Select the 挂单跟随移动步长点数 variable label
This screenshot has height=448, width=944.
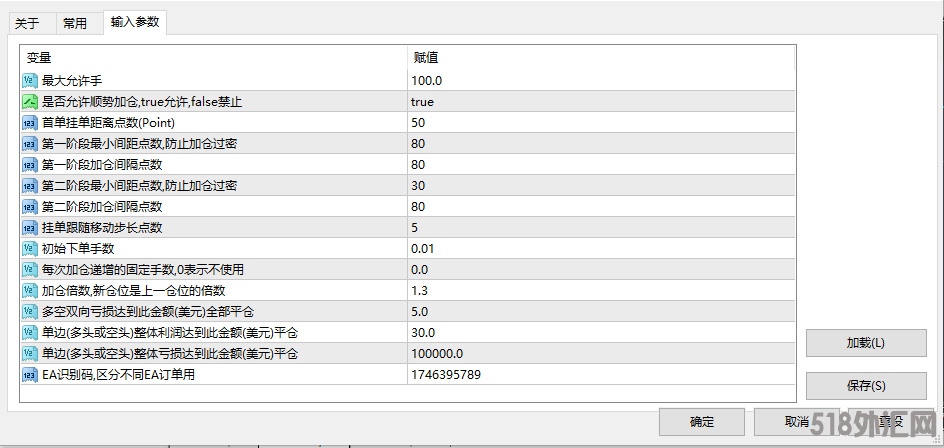pos(102,228)
